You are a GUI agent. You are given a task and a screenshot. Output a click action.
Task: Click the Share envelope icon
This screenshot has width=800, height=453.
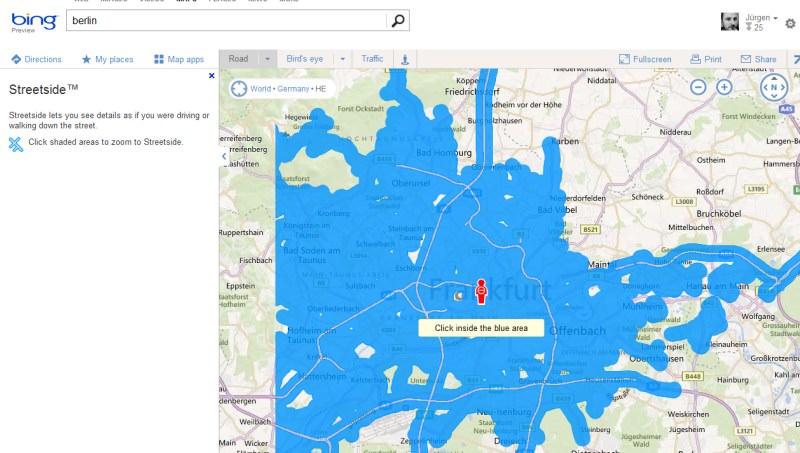tap(745, 59)
